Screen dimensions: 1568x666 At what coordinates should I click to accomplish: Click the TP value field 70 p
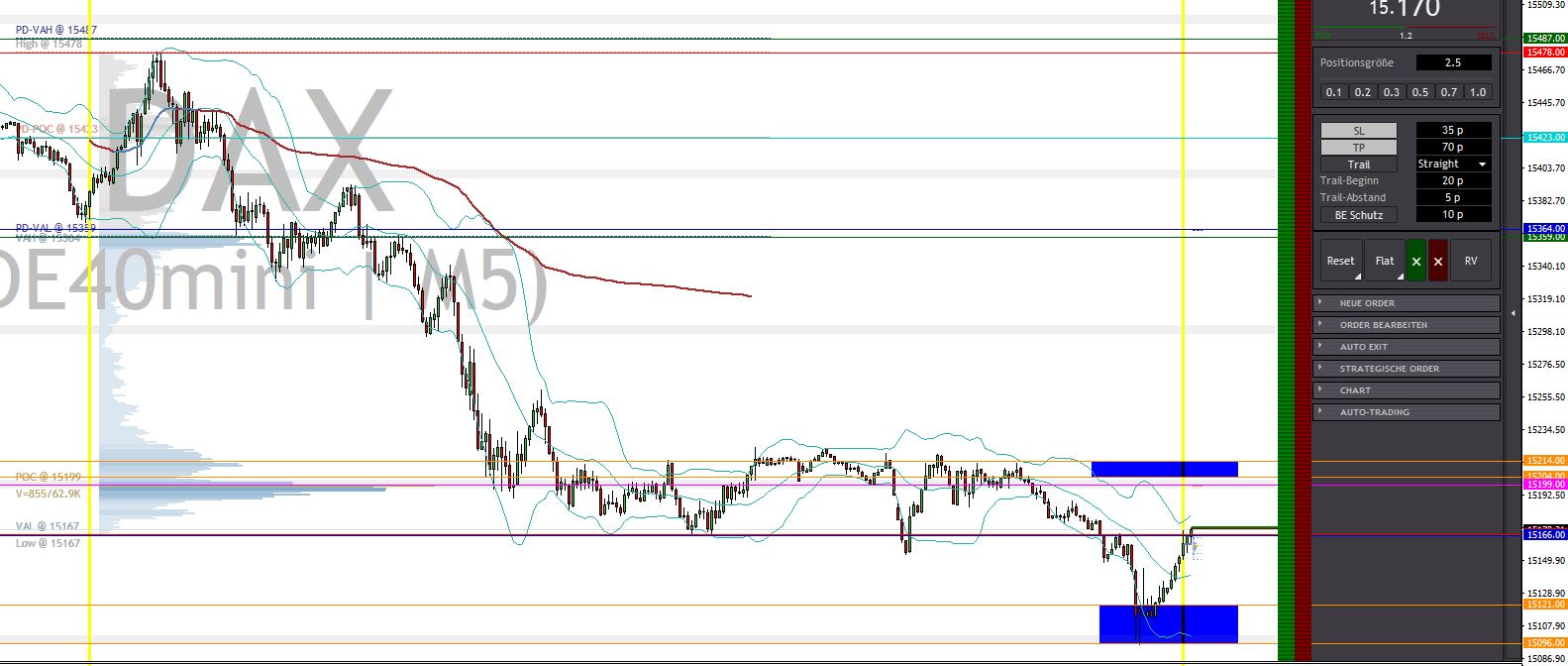pos(1453,148)
